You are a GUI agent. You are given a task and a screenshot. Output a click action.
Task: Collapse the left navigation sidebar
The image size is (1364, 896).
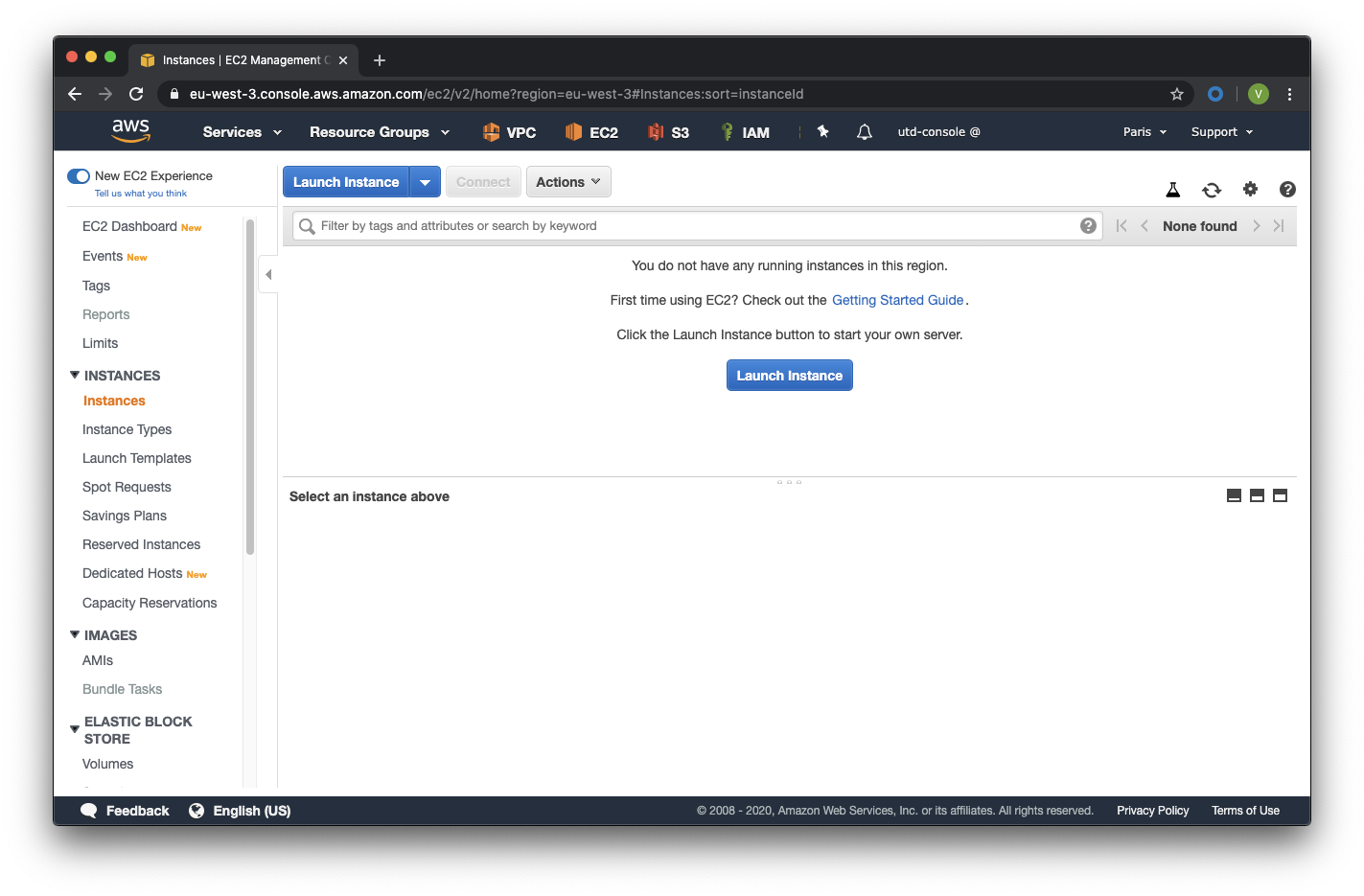(x=268, y=275)
